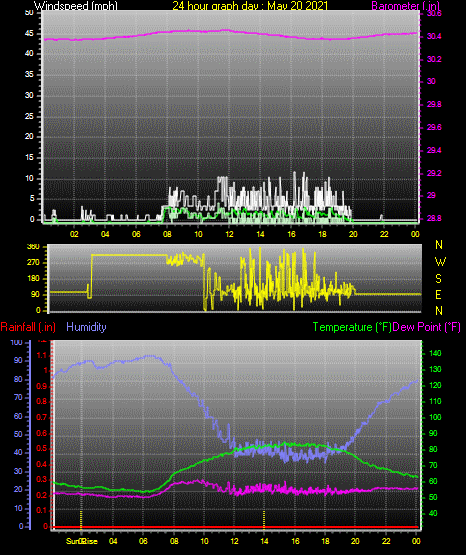The image size is (466, 555).
Task: Select hour label 02 under windspeed chart
Action: (x=74, y=234)
